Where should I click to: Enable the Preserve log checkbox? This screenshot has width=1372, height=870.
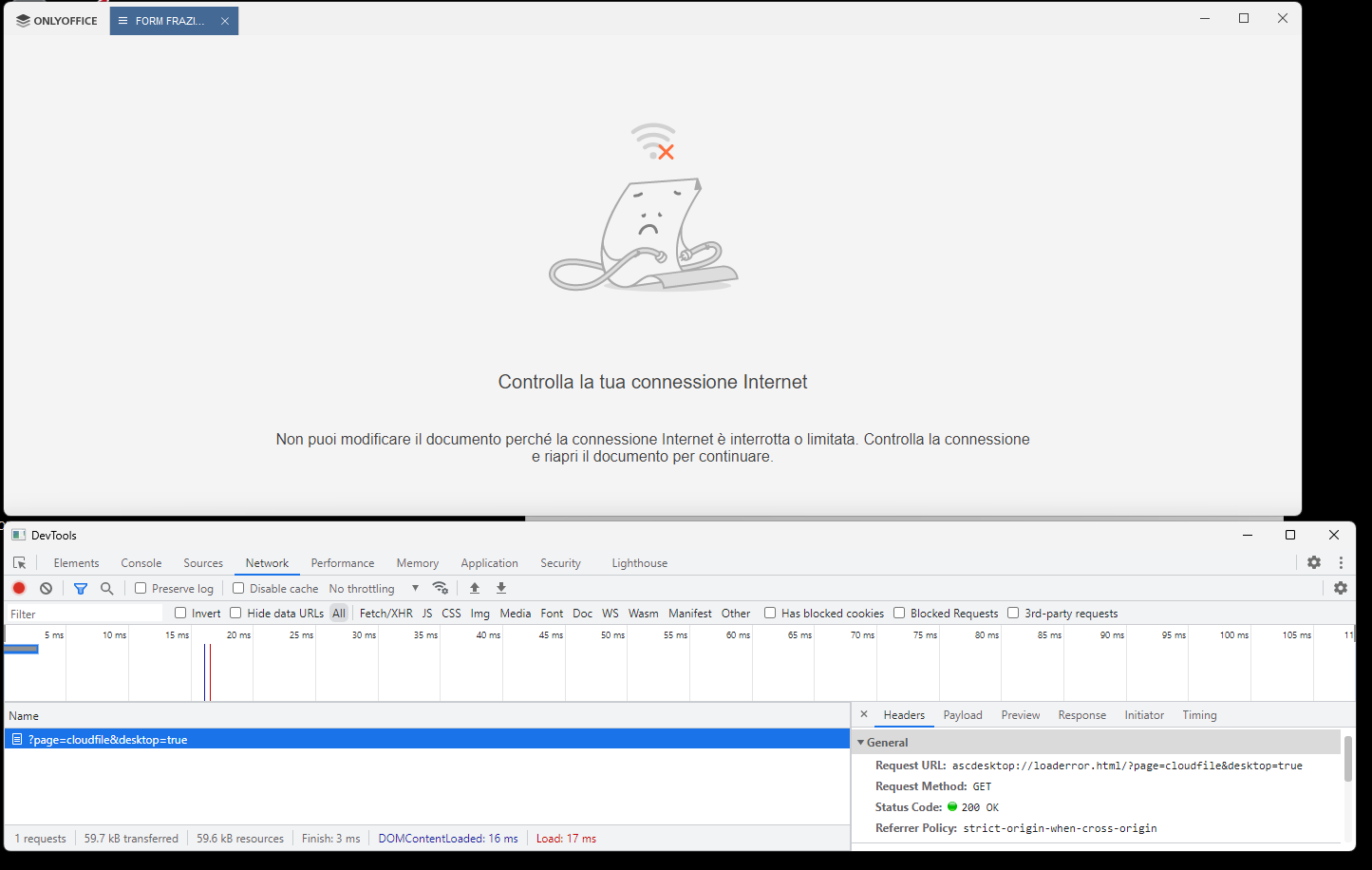click(x=141, y=588)
